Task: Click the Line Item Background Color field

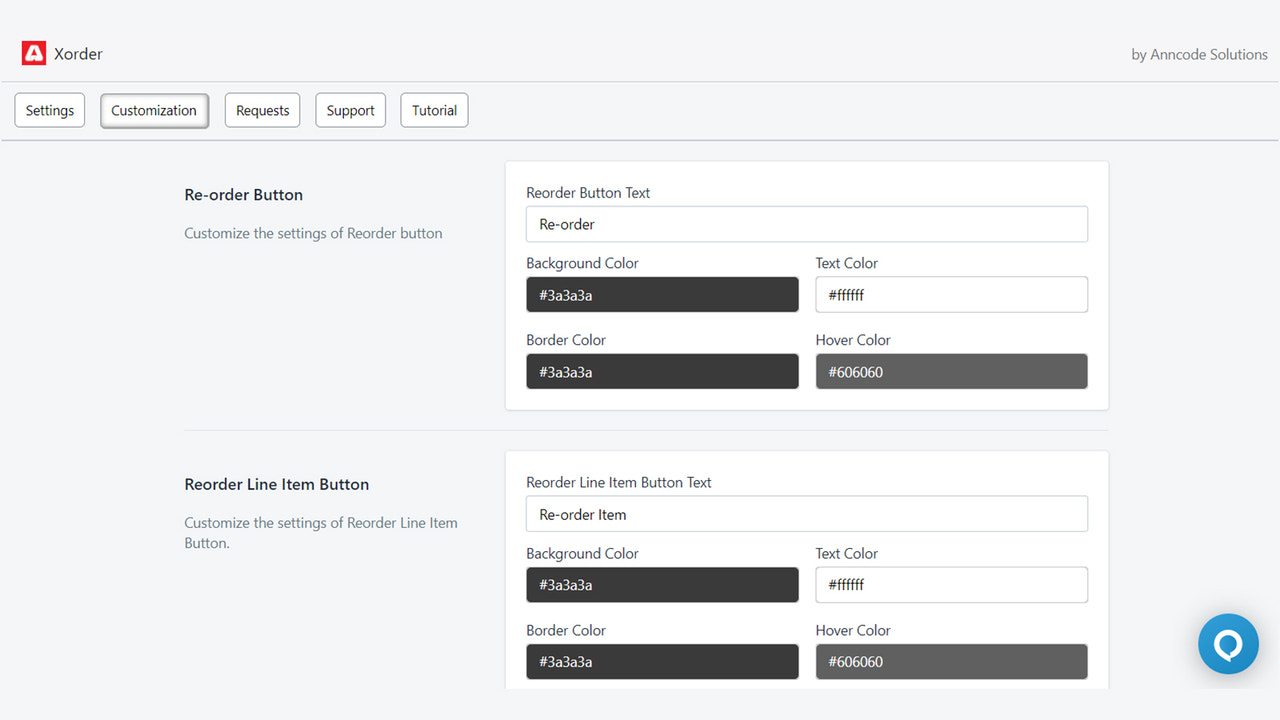Action: coord(662,584)
